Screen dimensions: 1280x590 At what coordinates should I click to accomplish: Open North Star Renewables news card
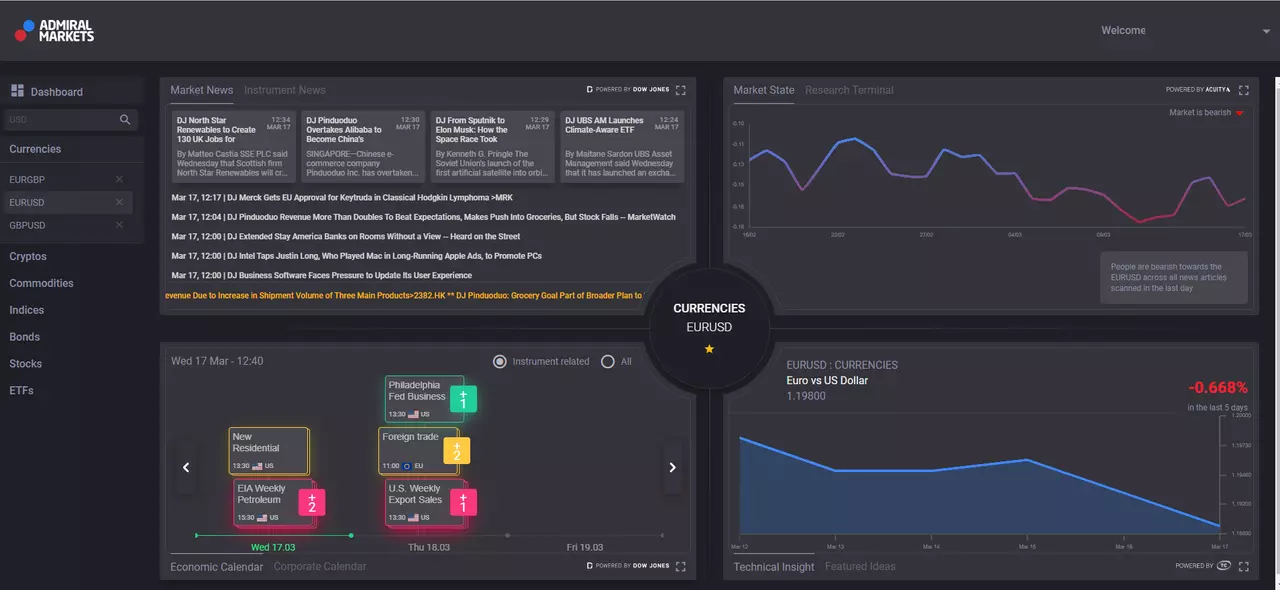point(233,147)
